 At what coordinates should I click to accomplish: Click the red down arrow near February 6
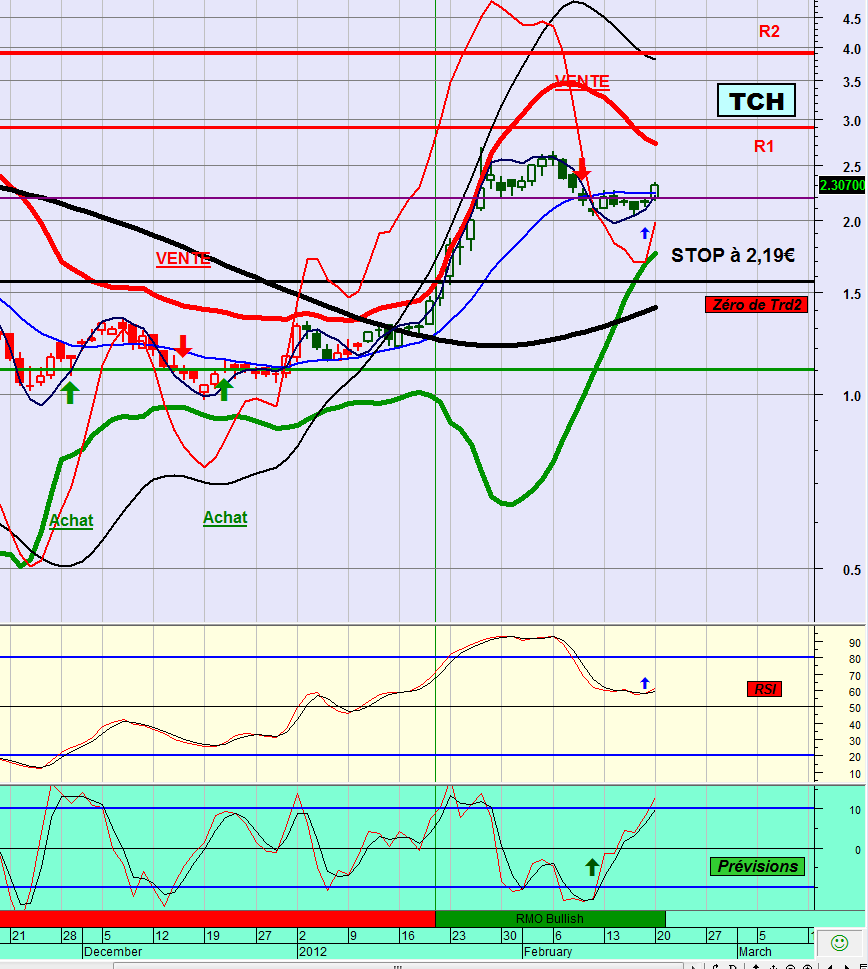[581, 169]
